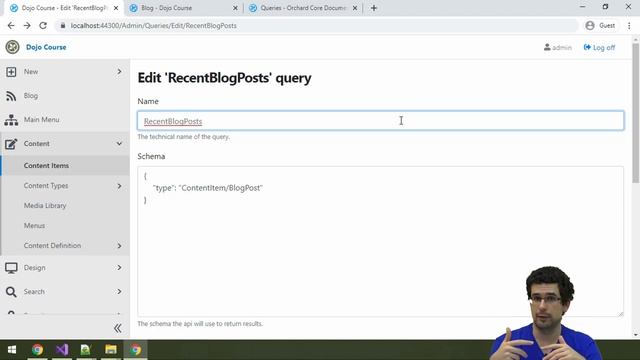This screenshot has width=640, height=360.
Task: Expand the New menu chevron
Action: [119, 71]
